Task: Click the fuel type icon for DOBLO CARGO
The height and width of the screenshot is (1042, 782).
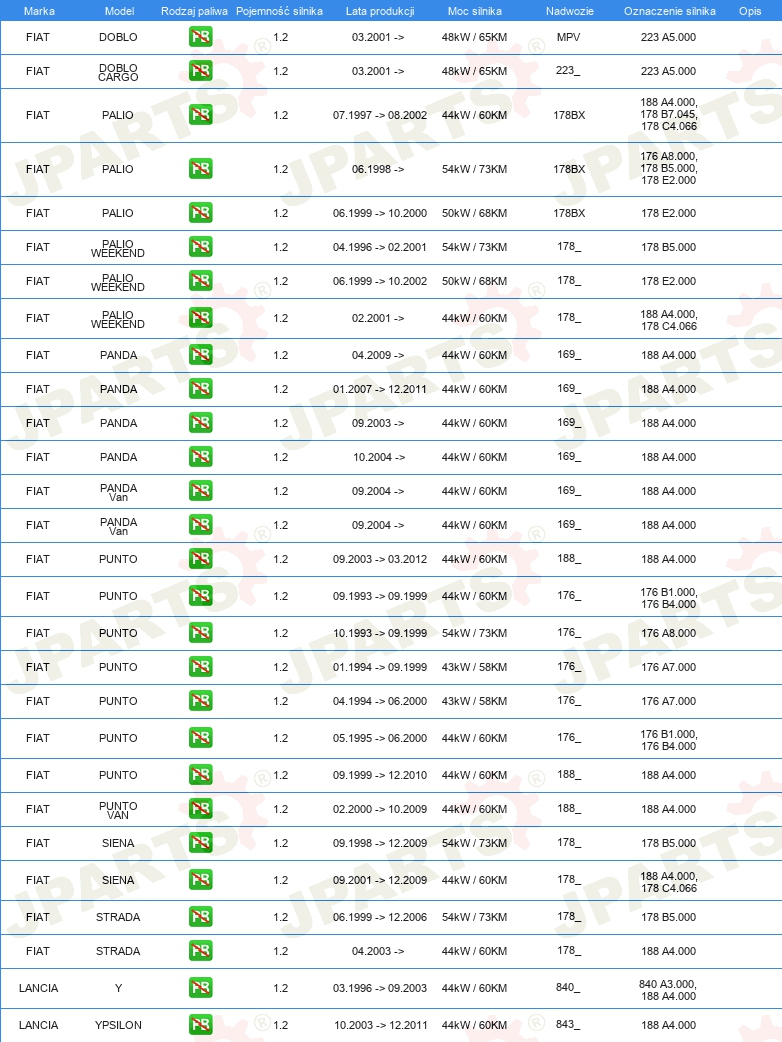Action: pyautogui.click(x=200, y=71)
